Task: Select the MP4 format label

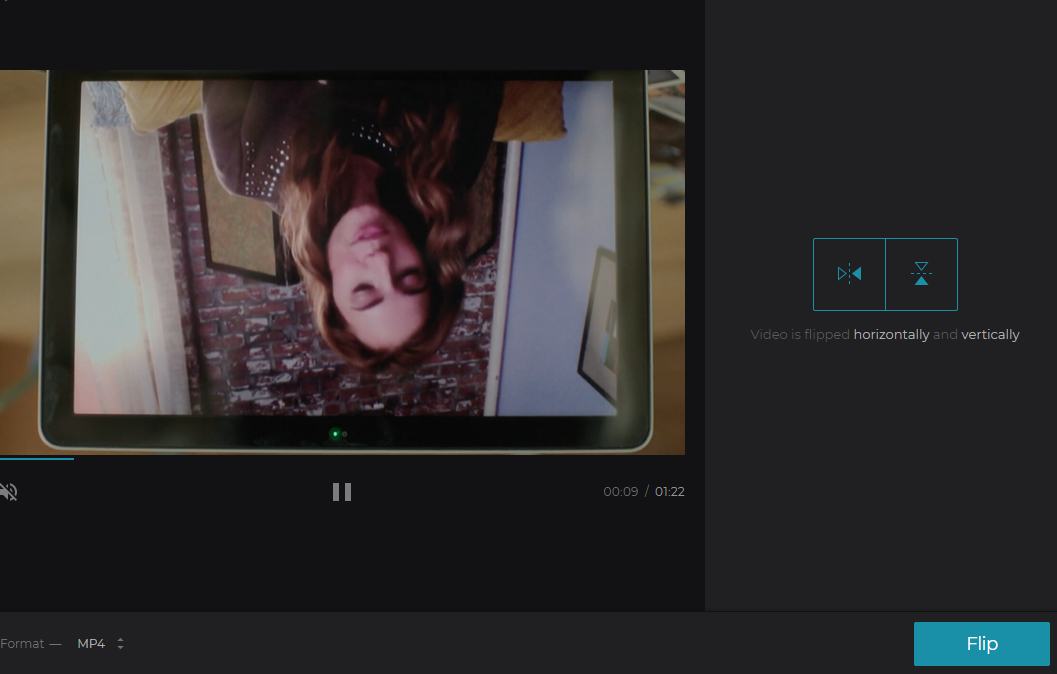Action: [89, 643]
